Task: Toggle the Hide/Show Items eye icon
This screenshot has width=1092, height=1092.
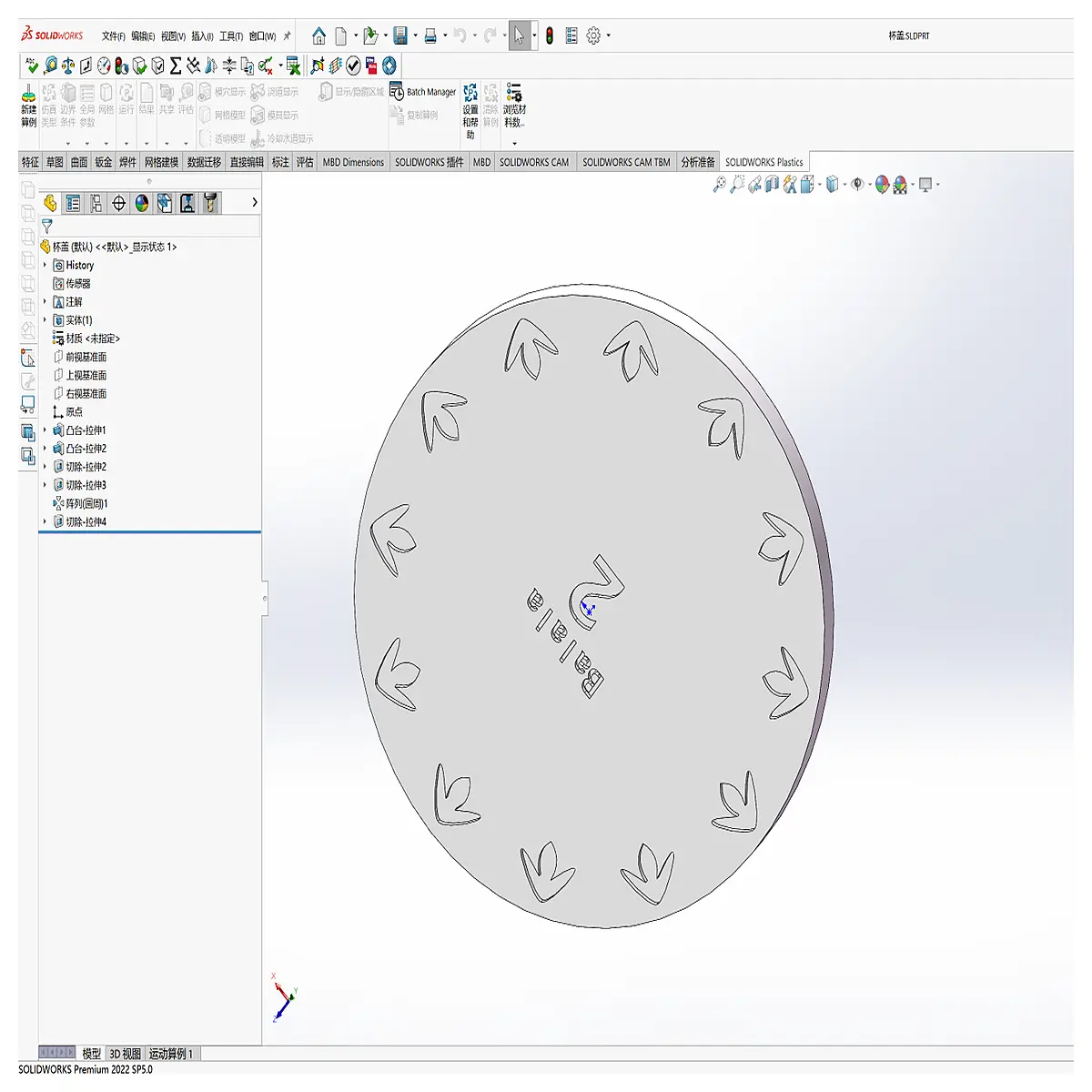Action: (856, 185)
